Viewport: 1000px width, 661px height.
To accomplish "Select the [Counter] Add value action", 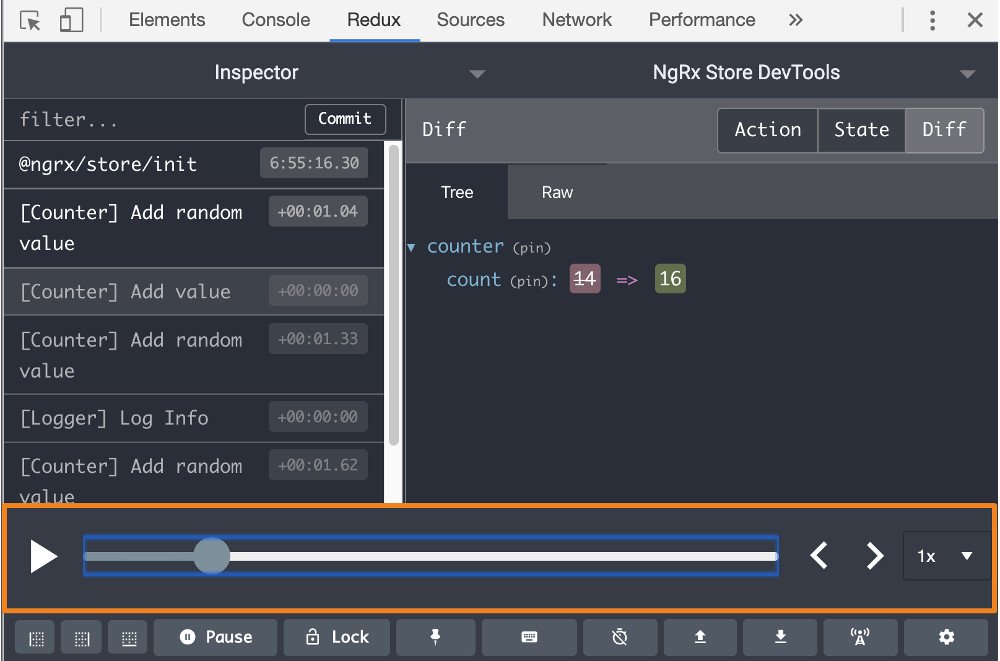I will click(x=194, y=291).
